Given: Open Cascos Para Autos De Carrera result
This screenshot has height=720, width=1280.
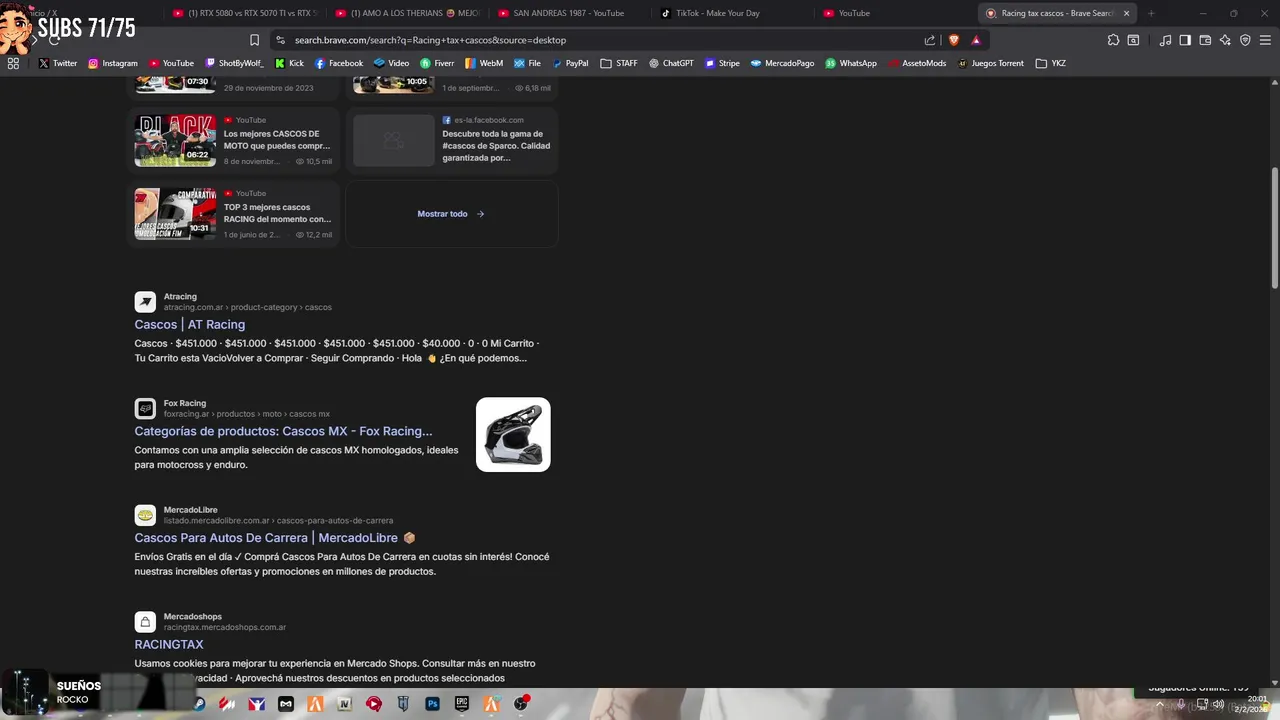Looking at the screenshot, I should click(x=275, y=538).
